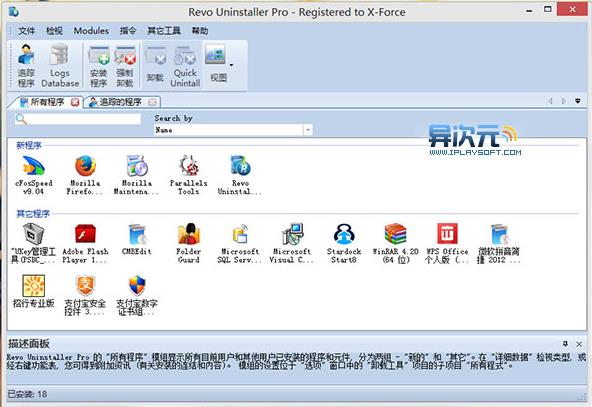The height and width of the screenshot is (407, 592).
Task: Click the 新程序 group header
Action: [x=29, y=145]
